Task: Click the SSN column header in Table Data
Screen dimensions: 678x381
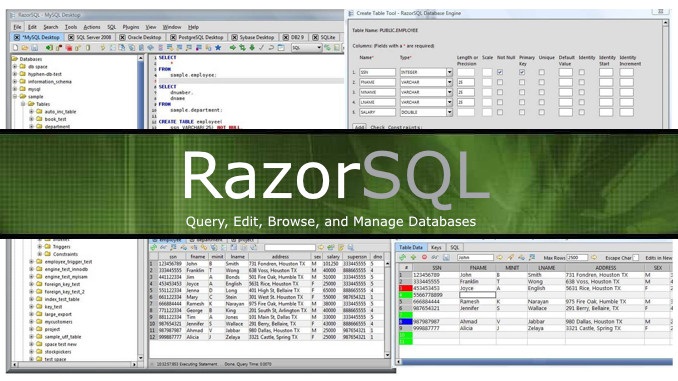Action: (x=436, y=268)
